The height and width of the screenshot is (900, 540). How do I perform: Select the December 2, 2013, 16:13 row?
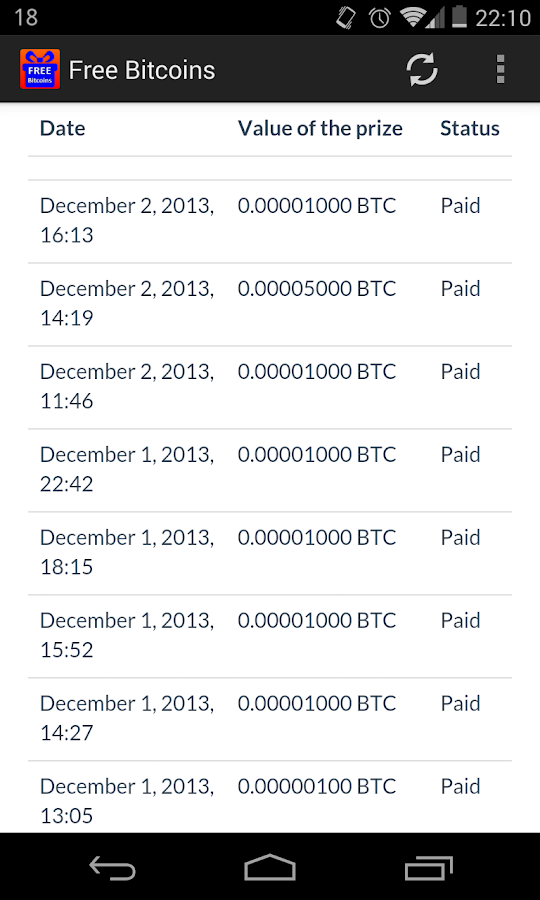point(270,222)
